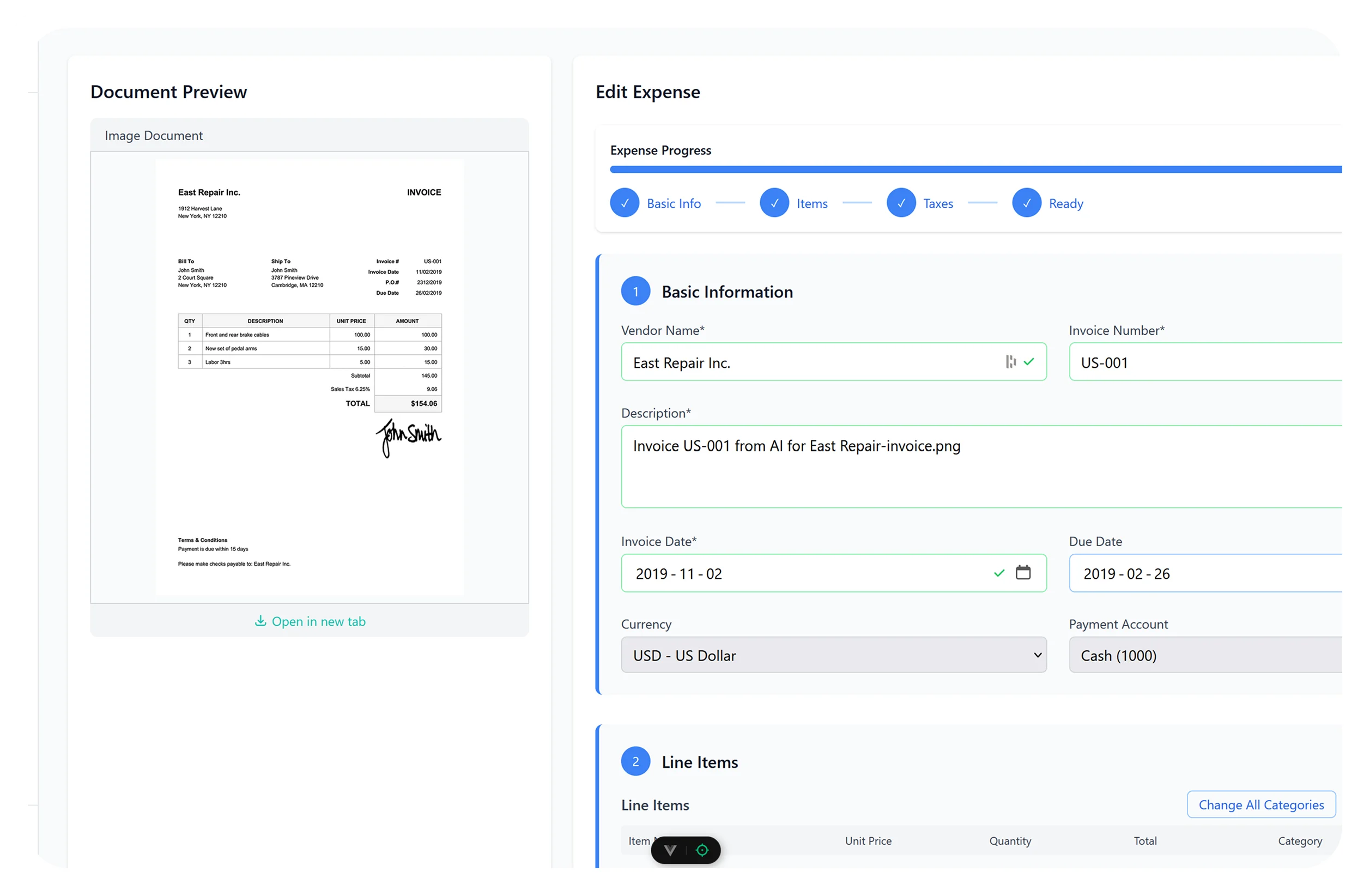Viewport: 1370px width, 896px height.
Task: Go to the Taxes progress step label
Action: click(x=938, y=203)
